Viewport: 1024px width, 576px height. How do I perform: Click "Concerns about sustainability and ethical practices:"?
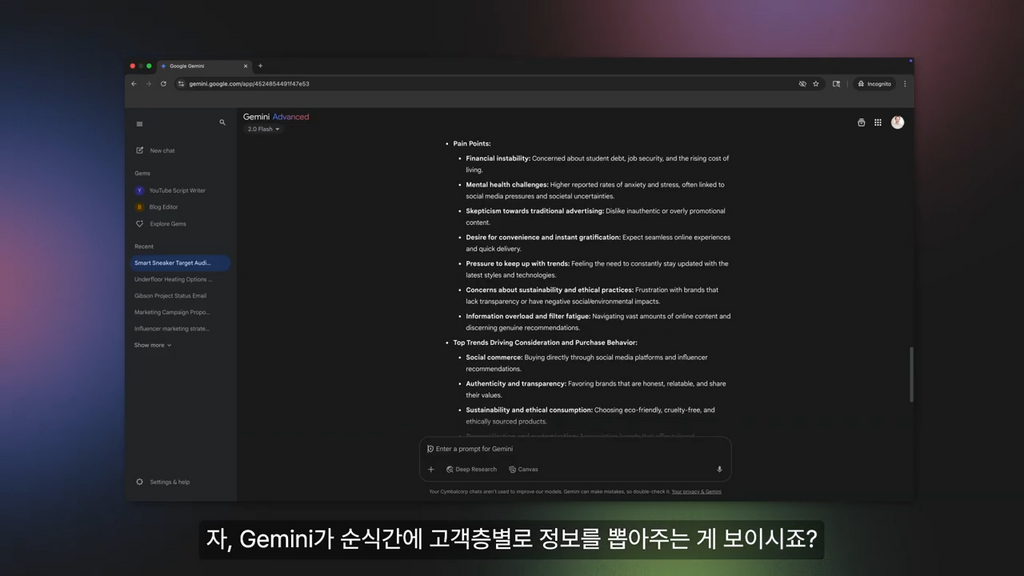[549, 290]
